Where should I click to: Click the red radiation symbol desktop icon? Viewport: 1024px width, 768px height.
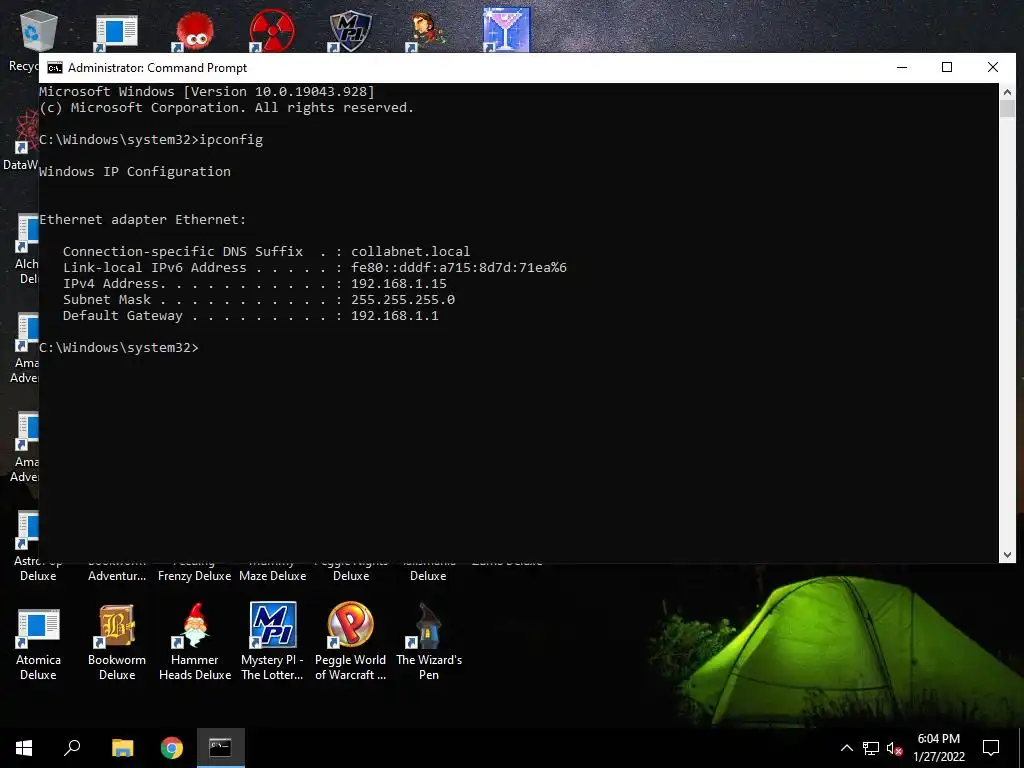[272, 31]
